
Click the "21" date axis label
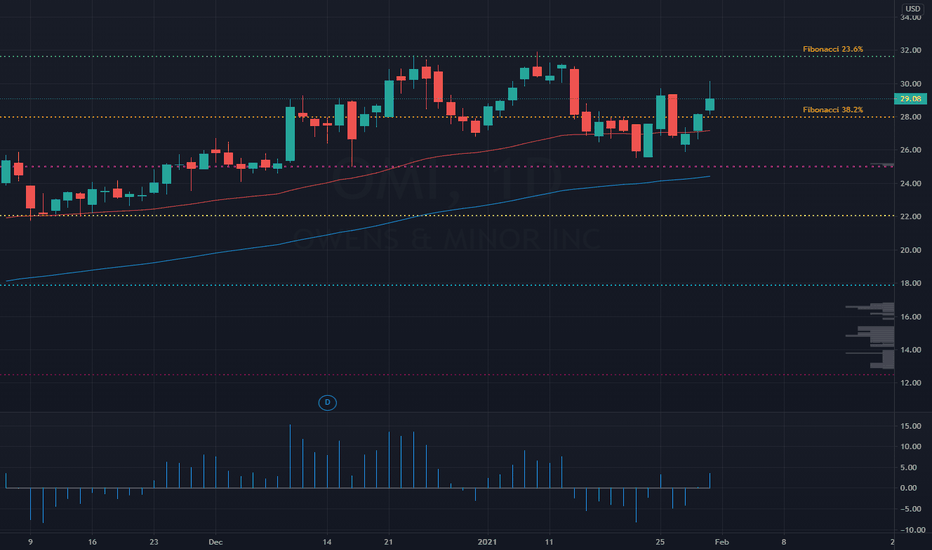[389, 542]
